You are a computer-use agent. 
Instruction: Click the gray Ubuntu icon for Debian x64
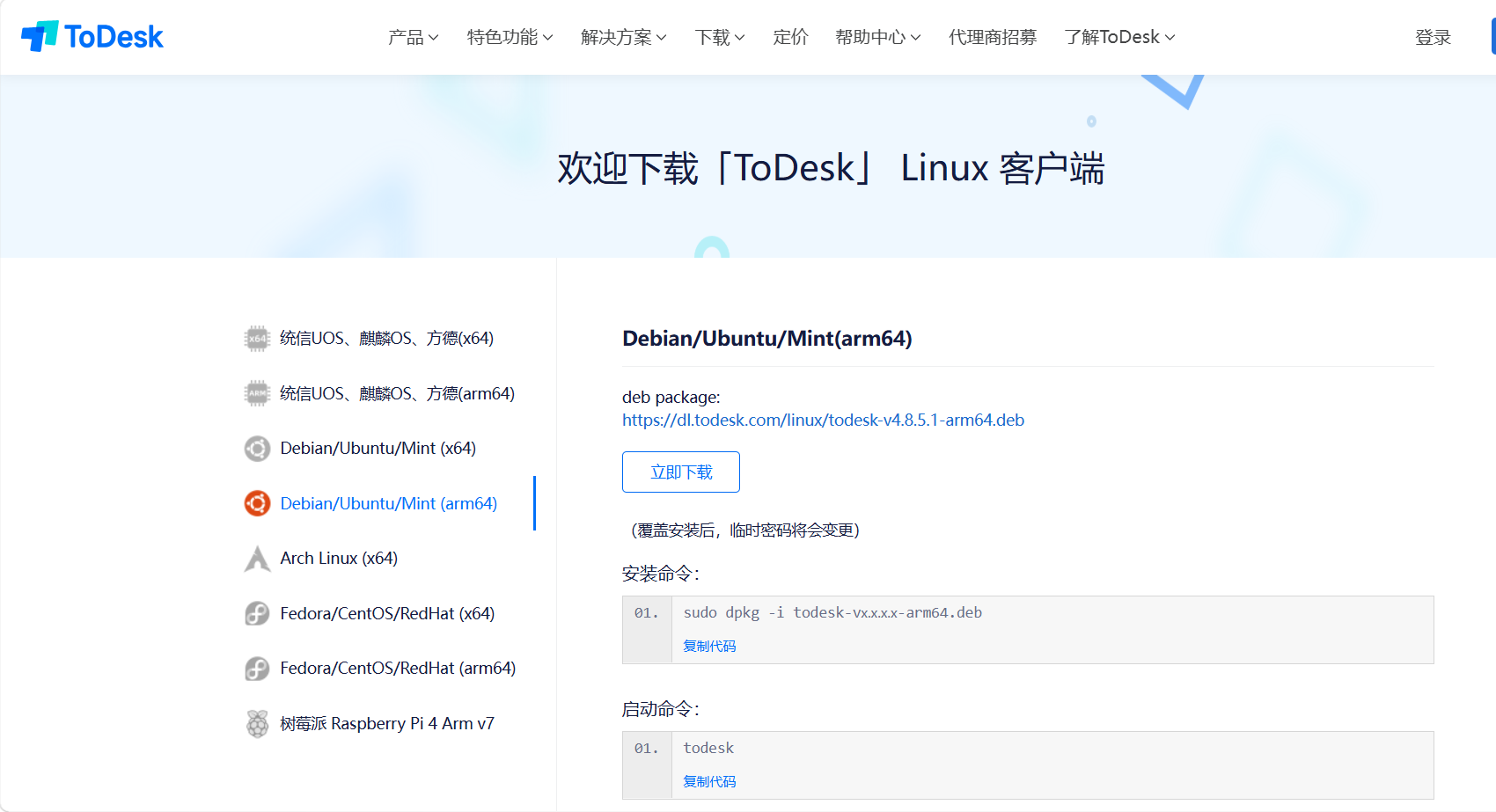[x=257, y=449]
